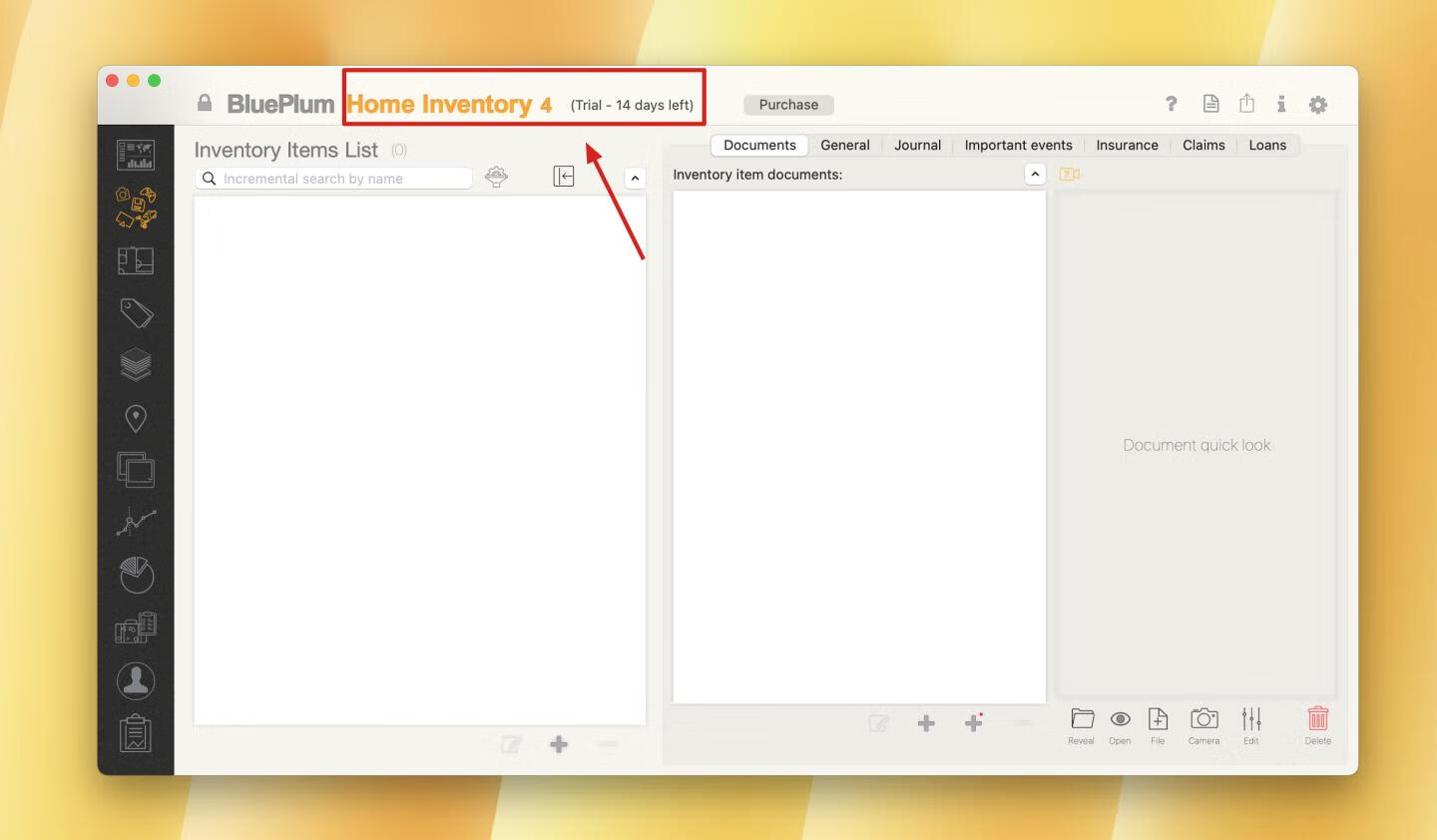Open the price tag section
This screenshot has width=1437, height=840.
point(136,313)
